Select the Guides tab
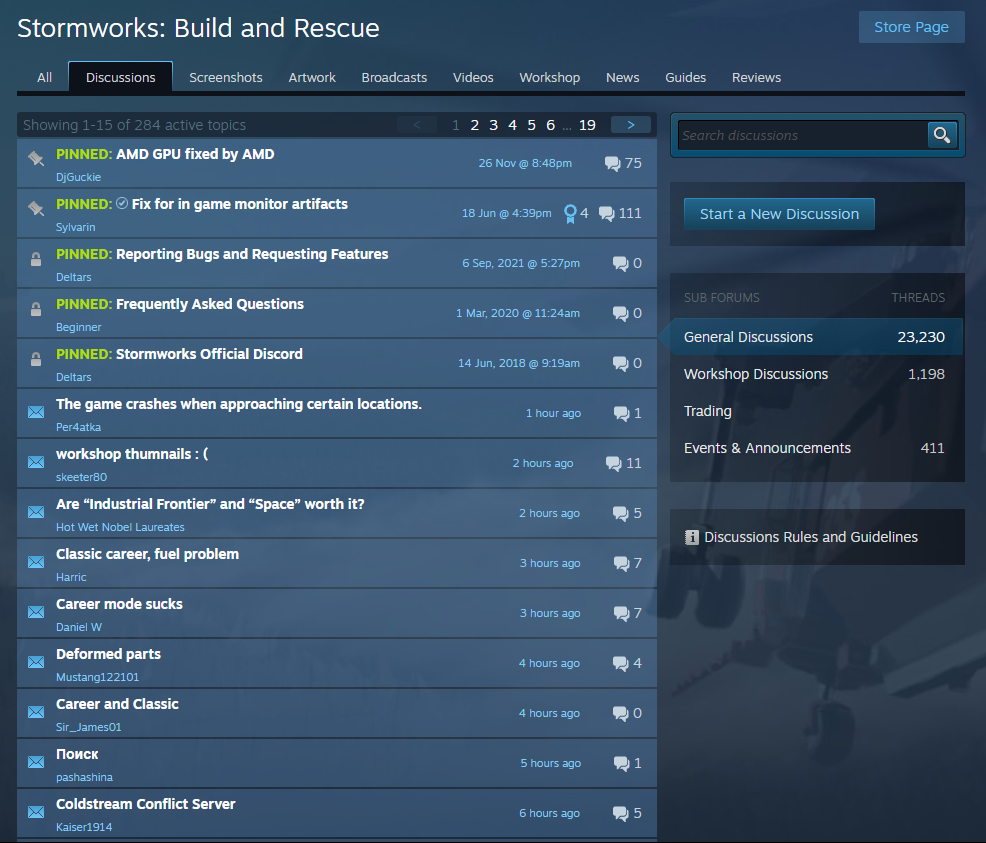The image size is (986, 843). click(x=685, y=78)
